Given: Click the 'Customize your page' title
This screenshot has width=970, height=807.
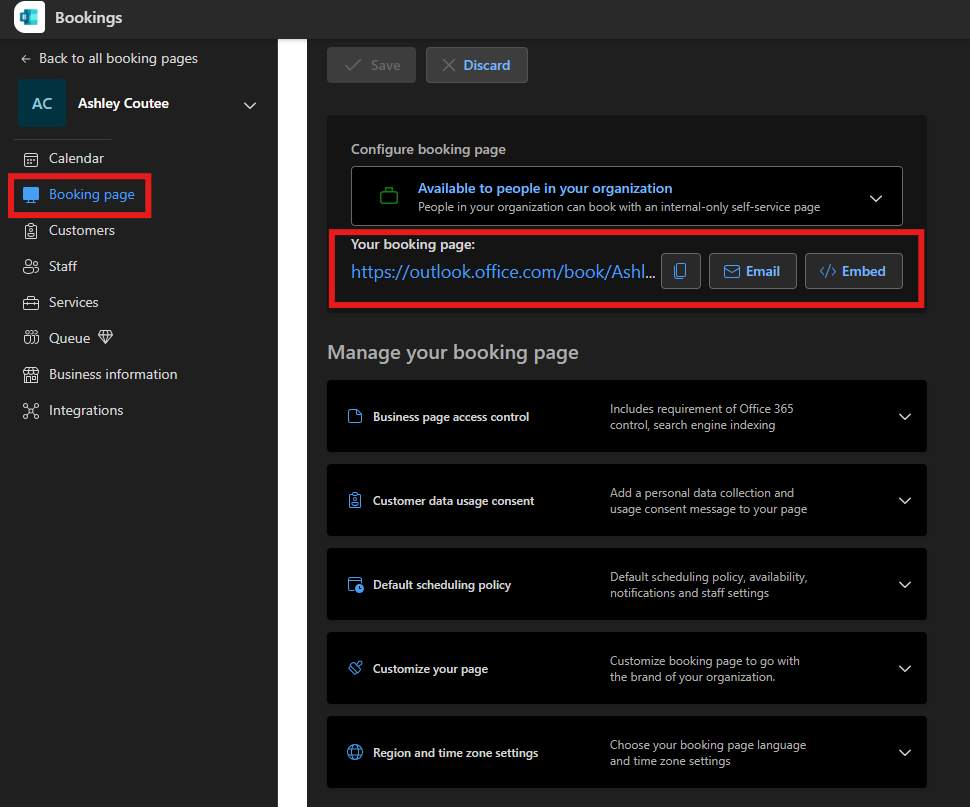Looking at the screenshot, I should [x=430, y=669].
